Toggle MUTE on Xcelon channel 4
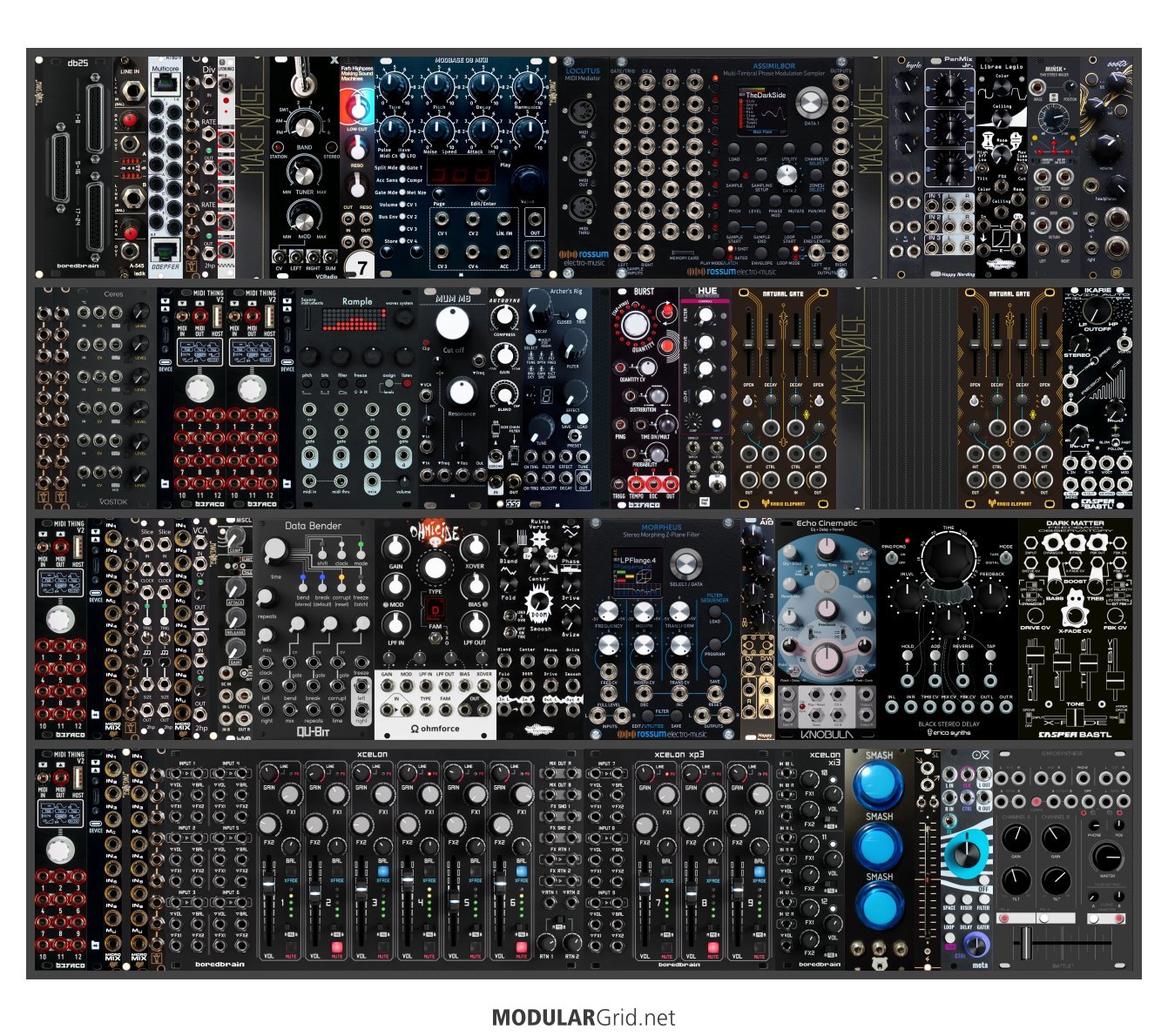Screen dimensions: 1168x1036 [429, 945]
